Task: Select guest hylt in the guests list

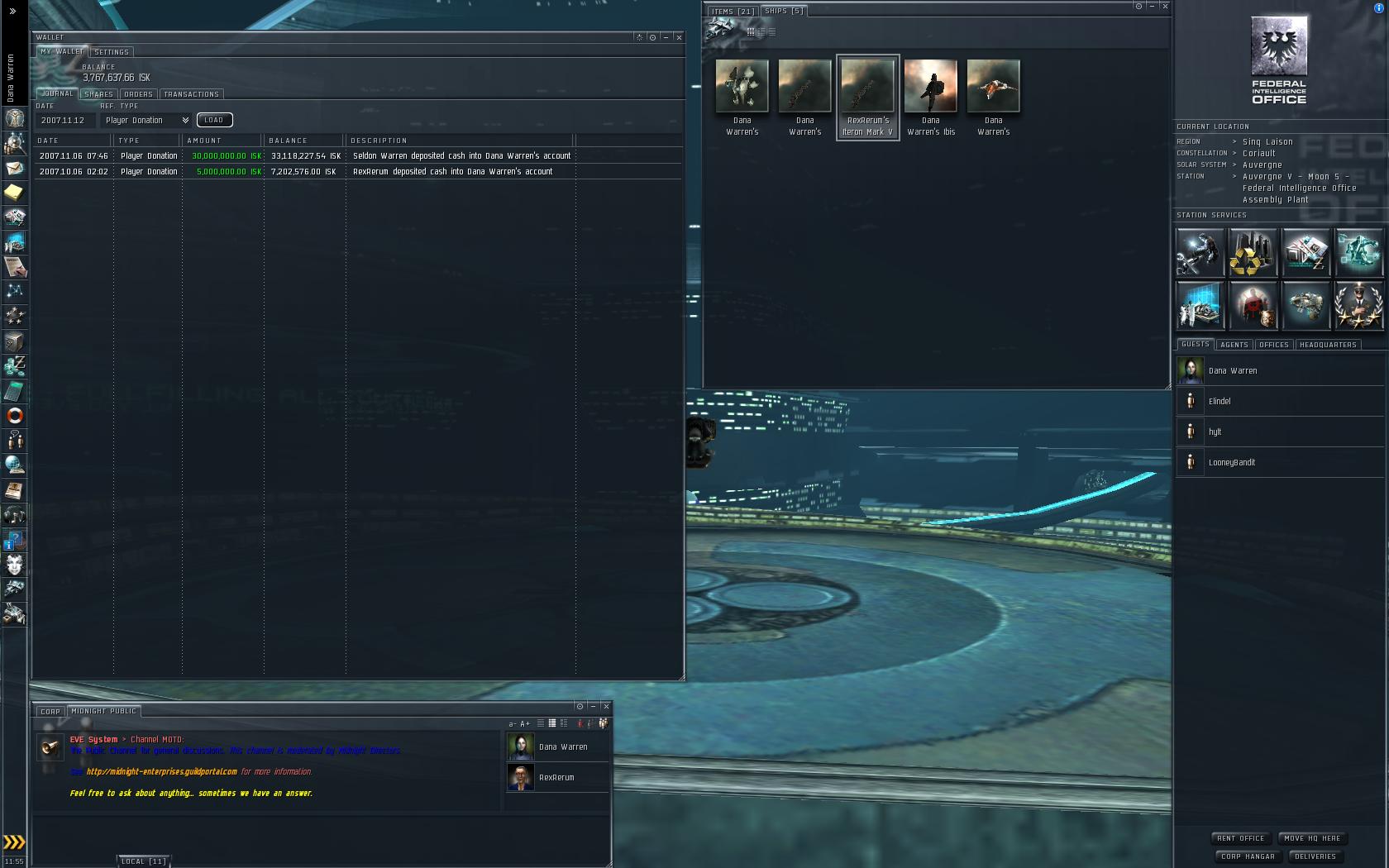Action: pos(1280,432)
